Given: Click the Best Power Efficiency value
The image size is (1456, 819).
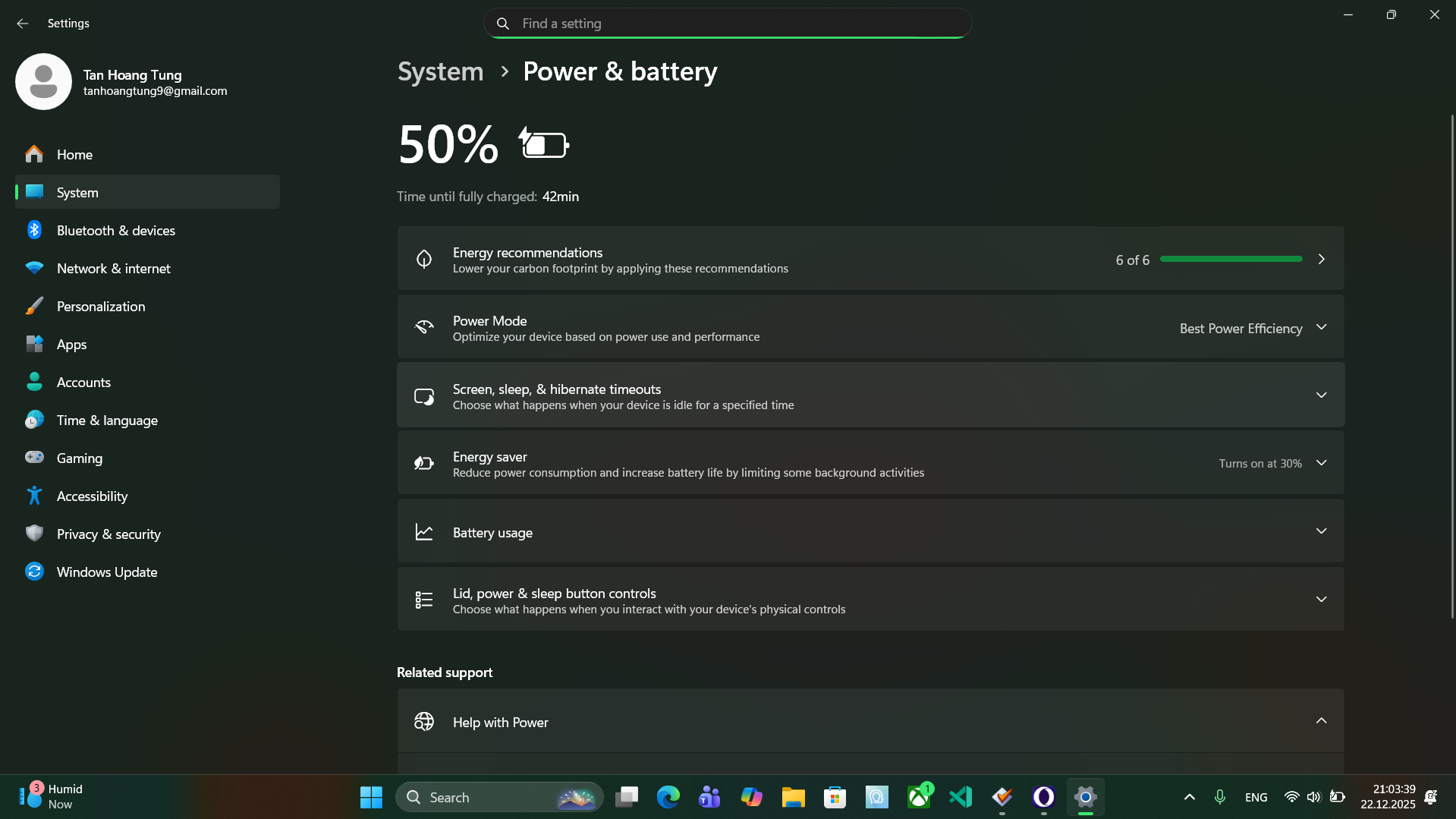Looking at the screenshot, I should click(x=1241, y=329).
